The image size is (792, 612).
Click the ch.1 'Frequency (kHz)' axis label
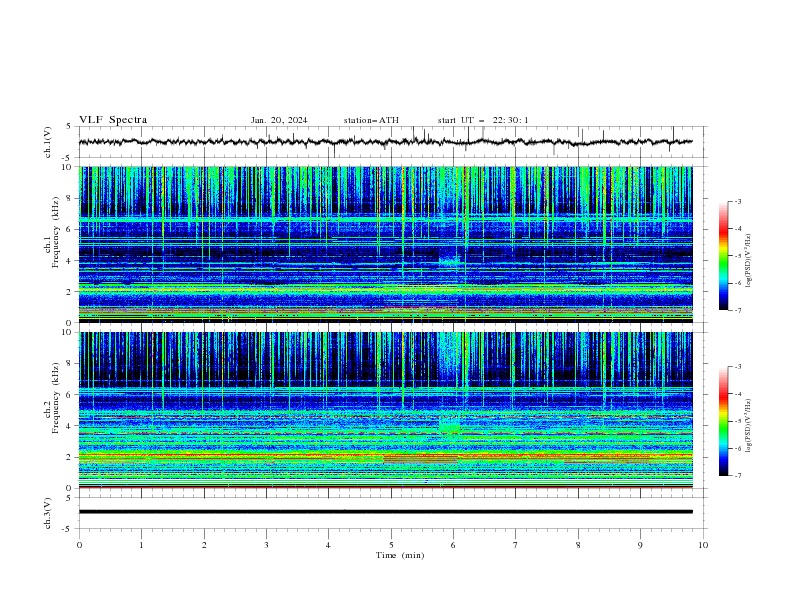pos(55,233)
